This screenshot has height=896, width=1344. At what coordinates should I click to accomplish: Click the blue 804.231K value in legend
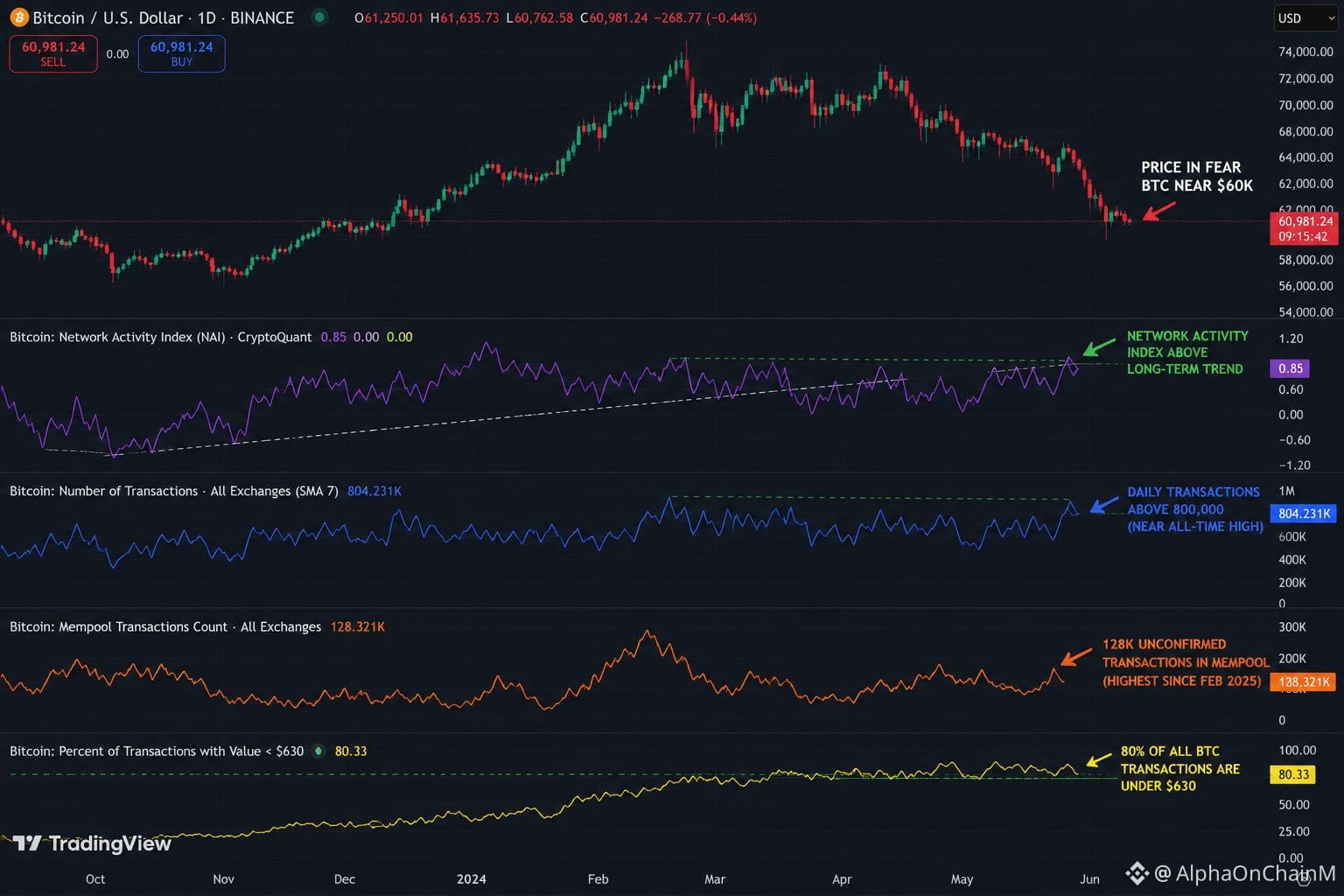click(x=374, y=491)
